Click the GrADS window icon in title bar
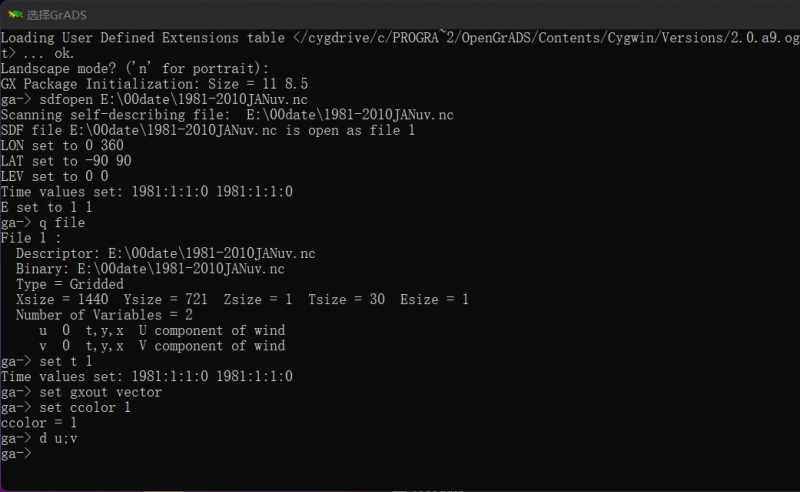The height and width of the screenshot is (492, 800). tap(14, 14)
